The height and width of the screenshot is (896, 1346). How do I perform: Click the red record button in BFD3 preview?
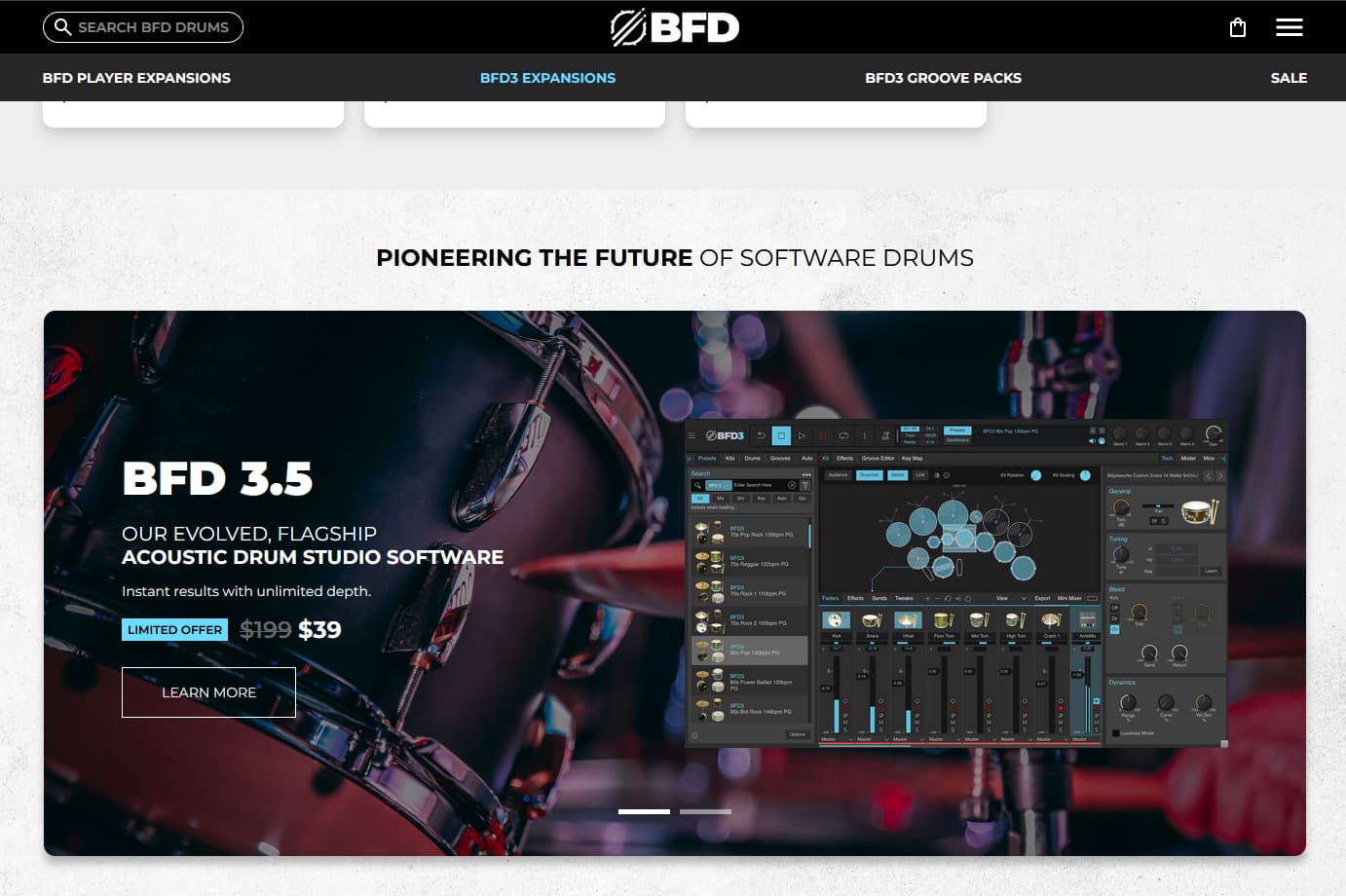[822, 435]
